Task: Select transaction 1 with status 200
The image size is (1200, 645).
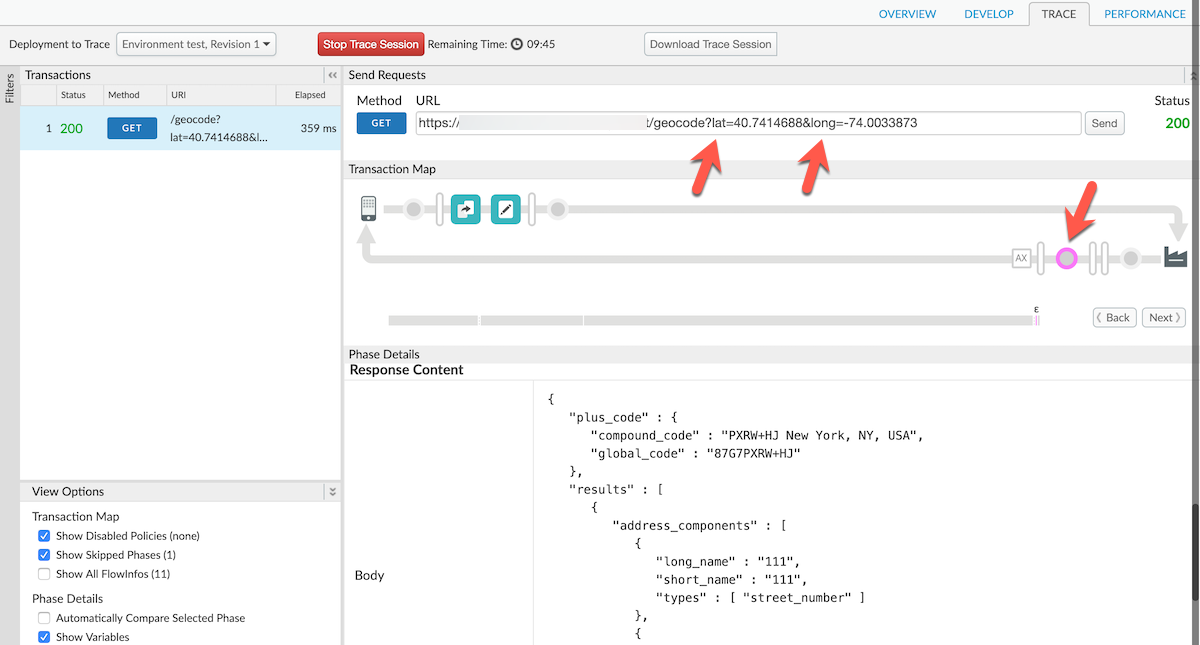Action: click(x=181, y=128)
